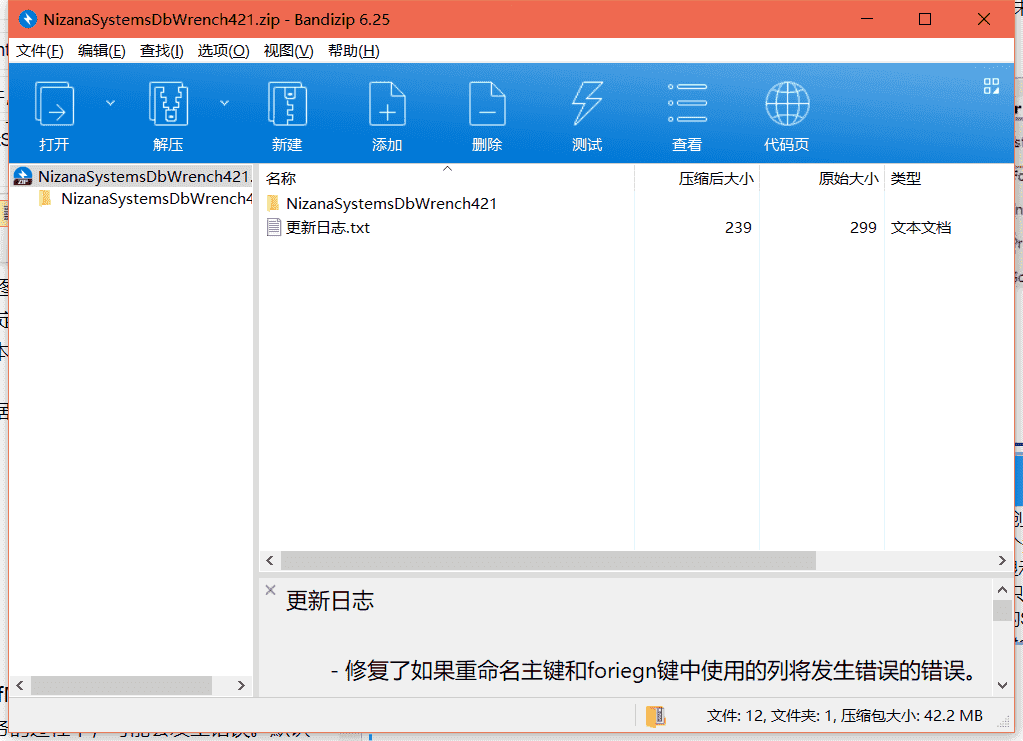The width and height of the screenshot is (1023, 741).
Task: Click the 更新日志 heading in preview pane
Action: tap(330, 601)
